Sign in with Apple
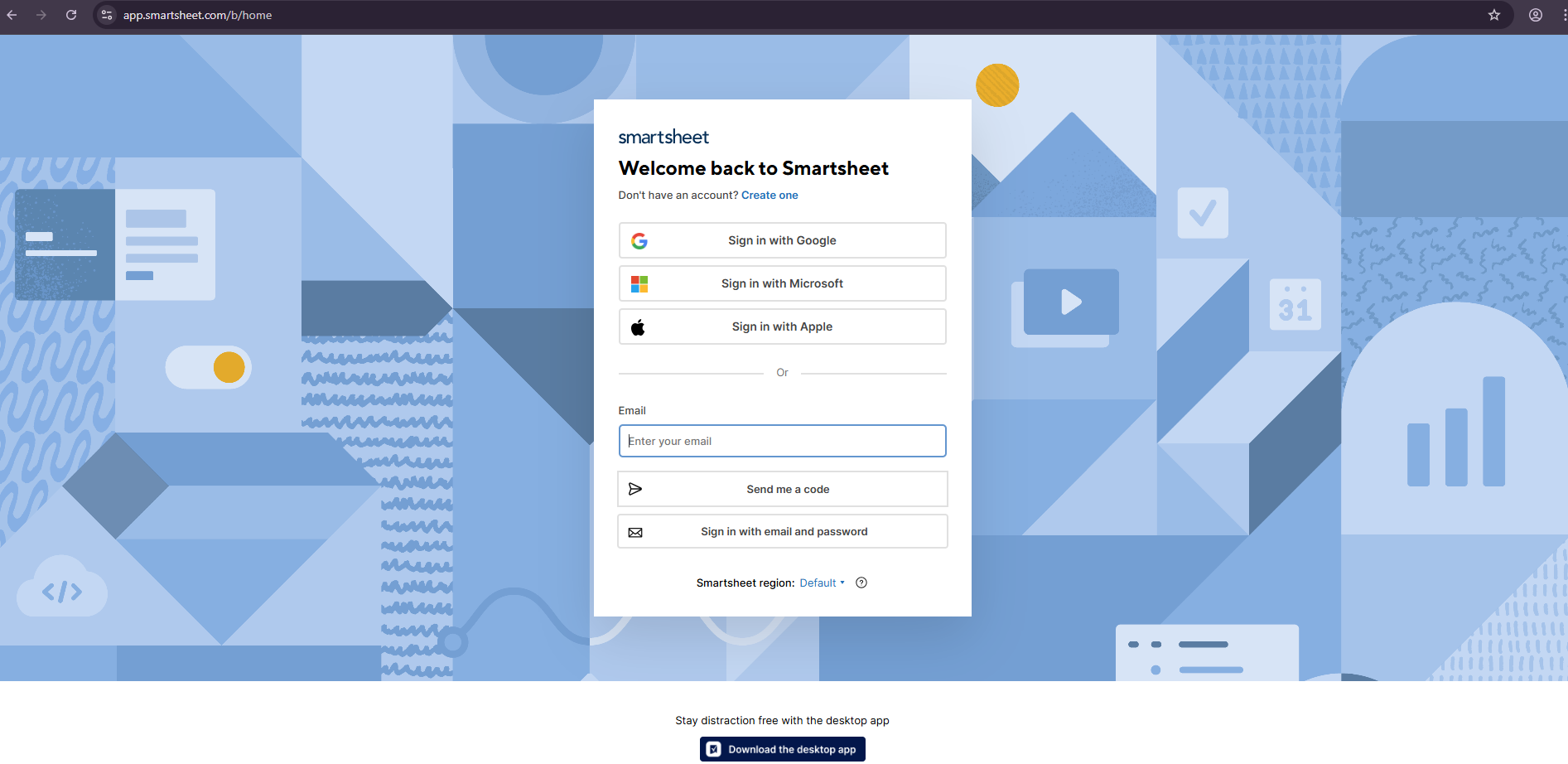The height and width of the screenshot is (764, 1568). click(782, 326)
